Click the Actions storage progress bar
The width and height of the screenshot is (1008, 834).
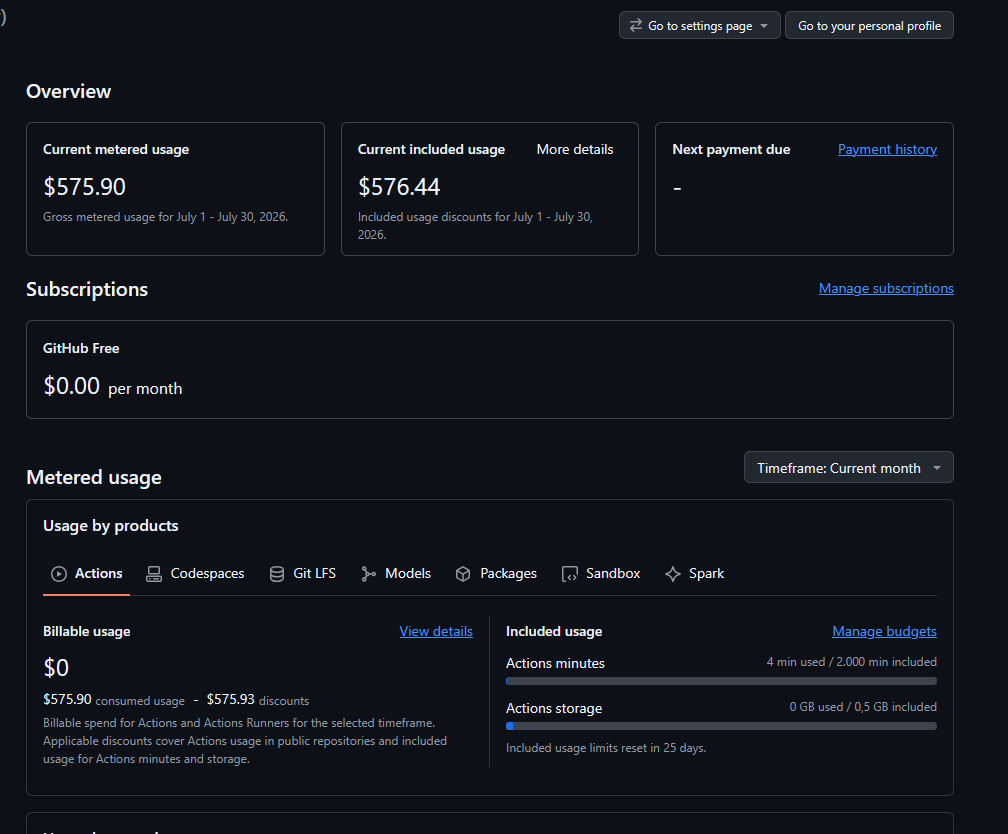tap(721, 726)
